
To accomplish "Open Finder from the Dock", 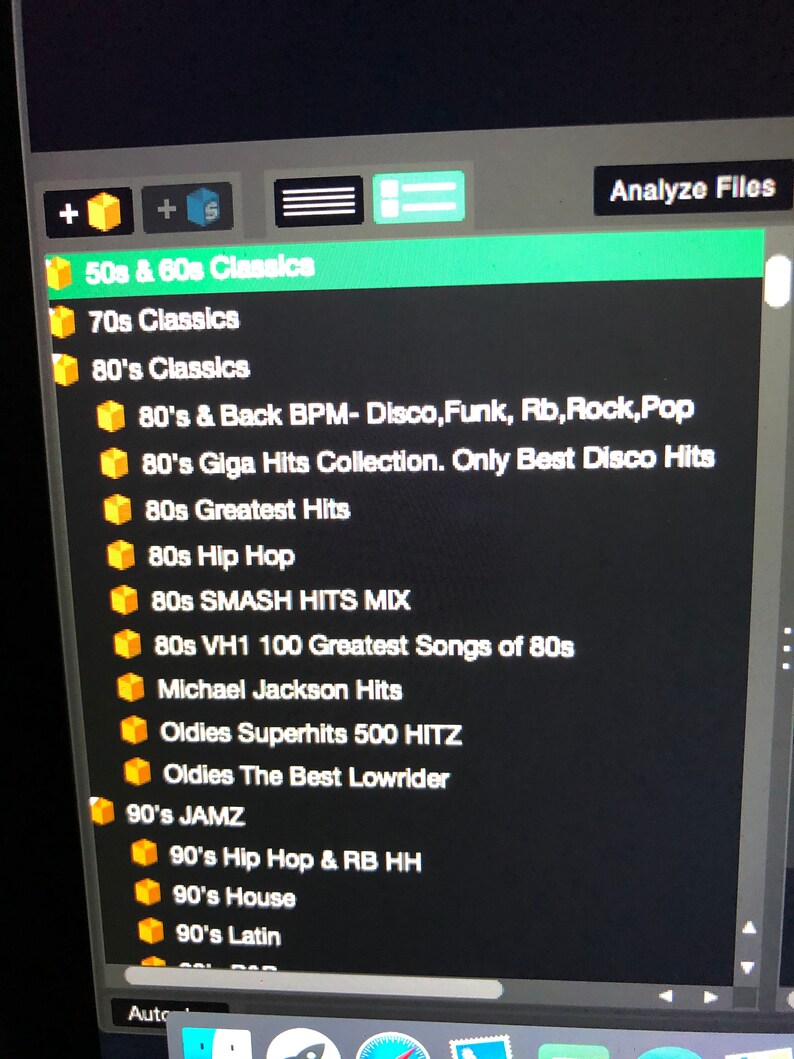I will 217,1043.
